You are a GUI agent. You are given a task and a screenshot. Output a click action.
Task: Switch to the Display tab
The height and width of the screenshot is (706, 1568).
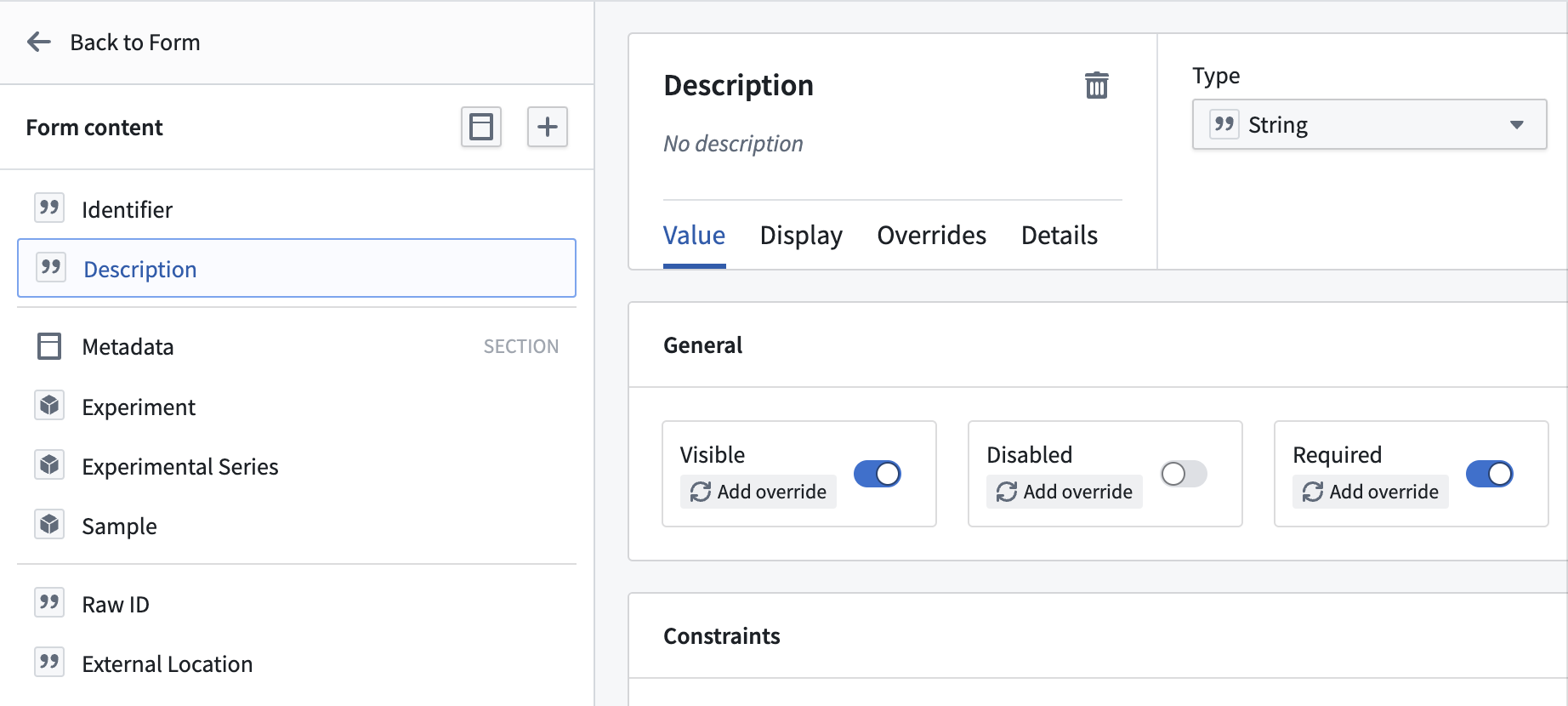pyautogui.click(x=801, y=235)
